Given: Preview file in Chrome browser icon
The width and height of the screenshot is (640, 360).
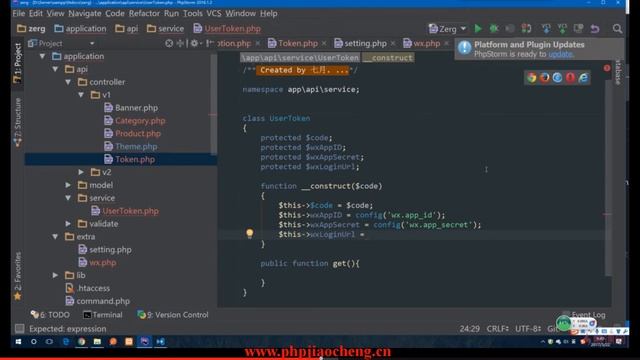Looking at the screenshot, I should tap(531, 78).
